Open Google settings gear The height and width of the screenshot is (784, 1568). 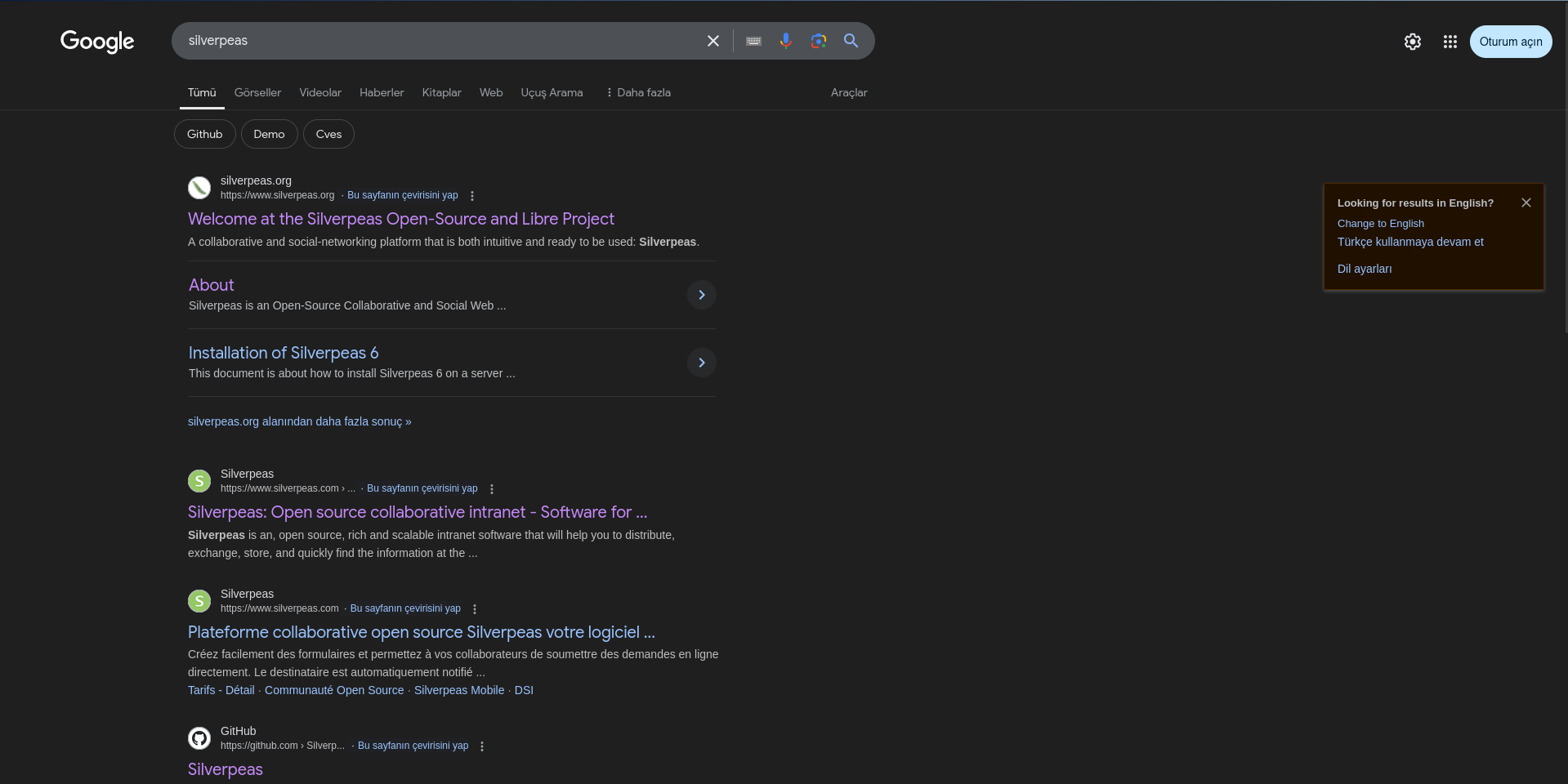tap(1412, 42)
